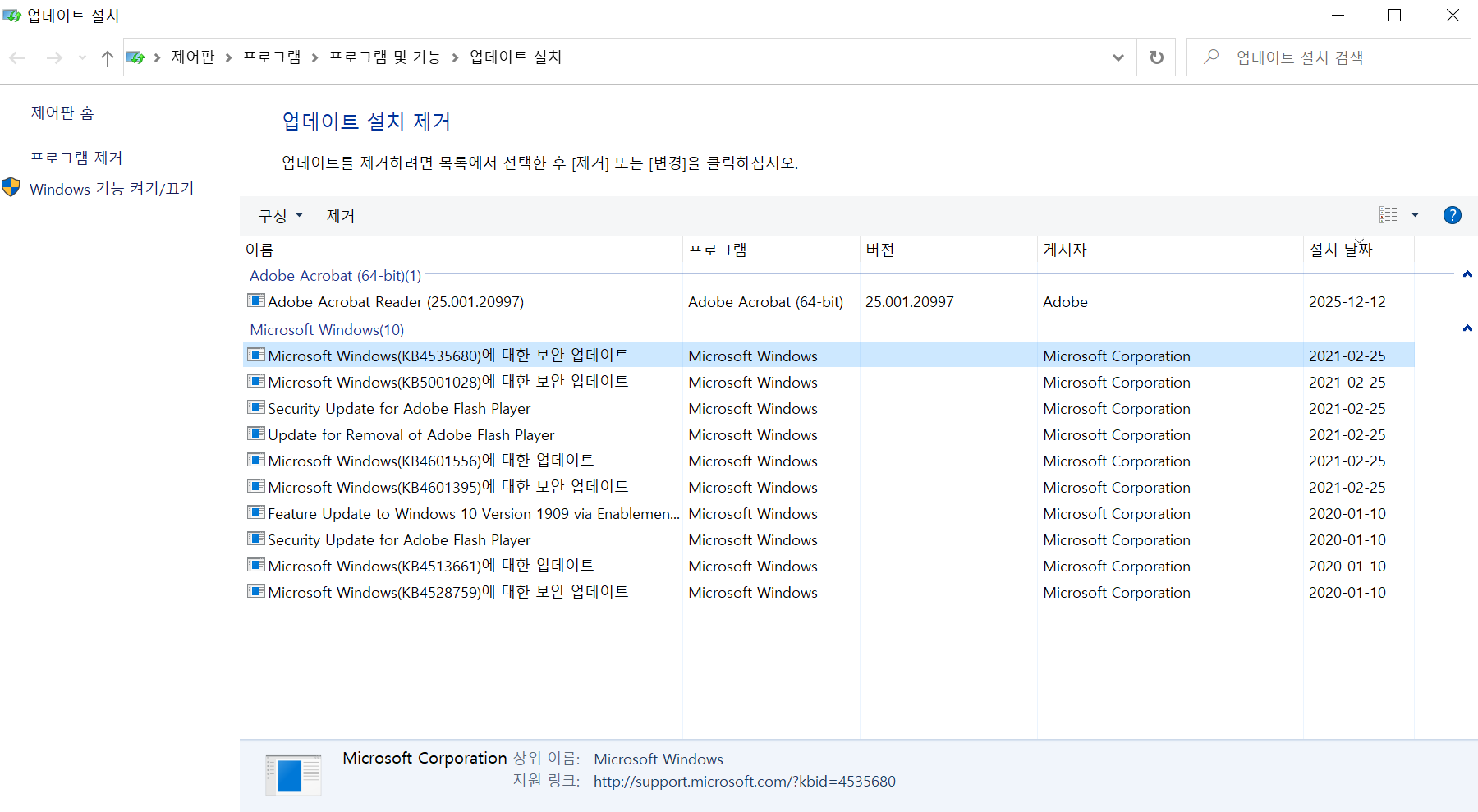The height and width of the screenshot is (812, 1478).
Task: Sort by the 프로그램 column header
Action: coord(772,250)
